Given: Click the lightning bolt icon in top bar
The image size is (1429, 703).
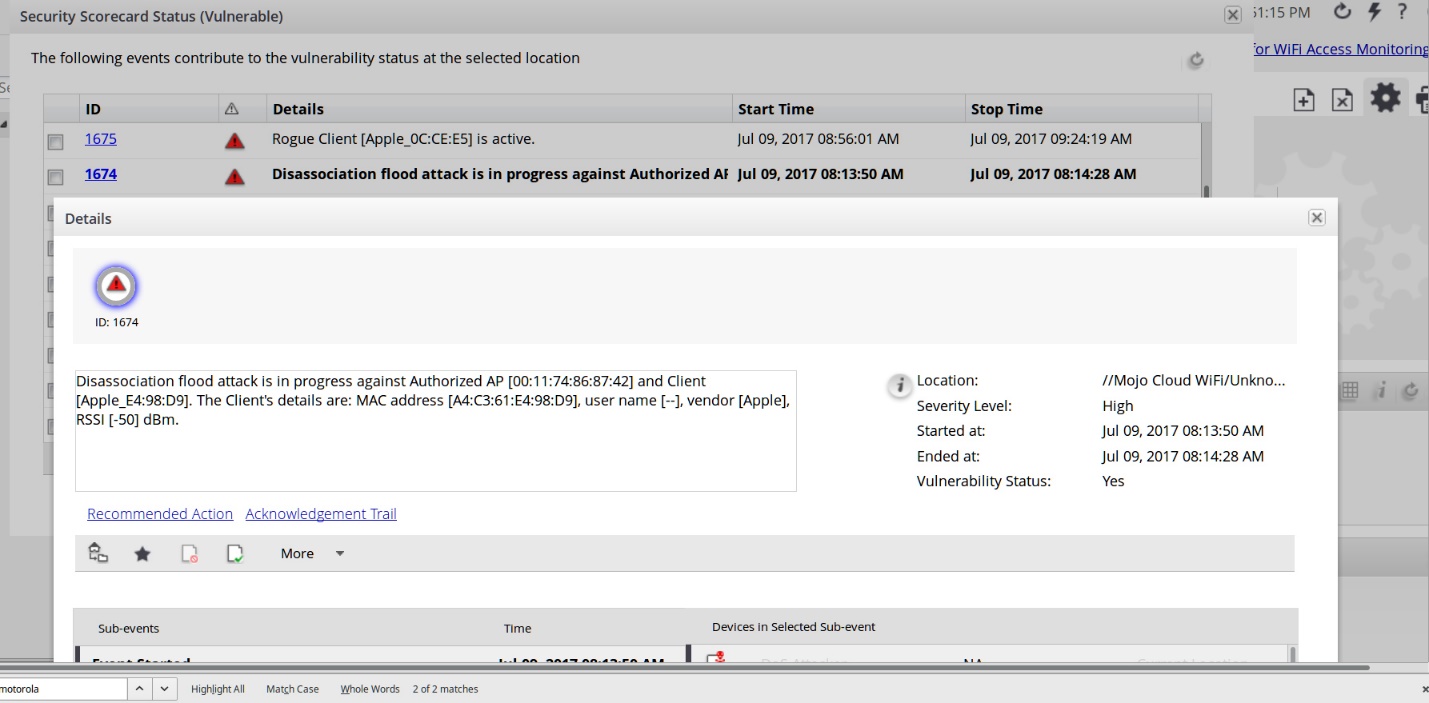Looking at the screenshot, I should (1374, 12).
